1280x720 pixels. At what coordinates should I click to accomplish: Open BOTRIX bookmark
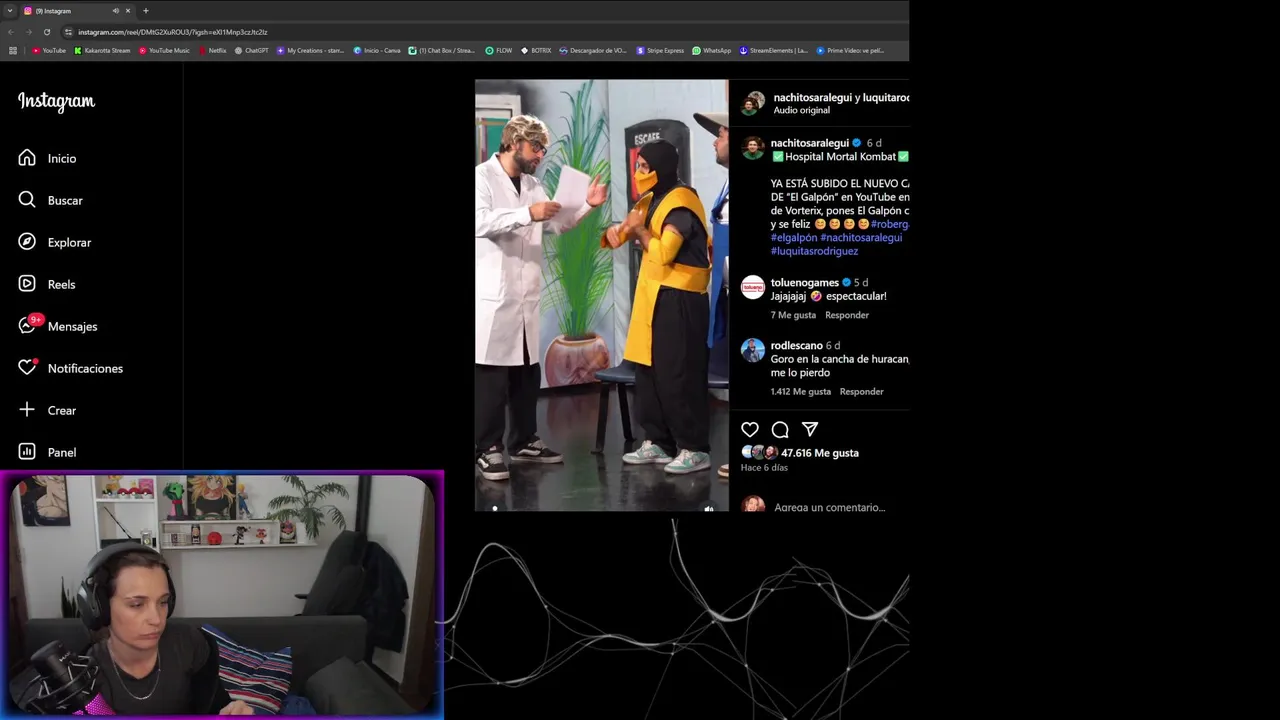pos(536,50)
